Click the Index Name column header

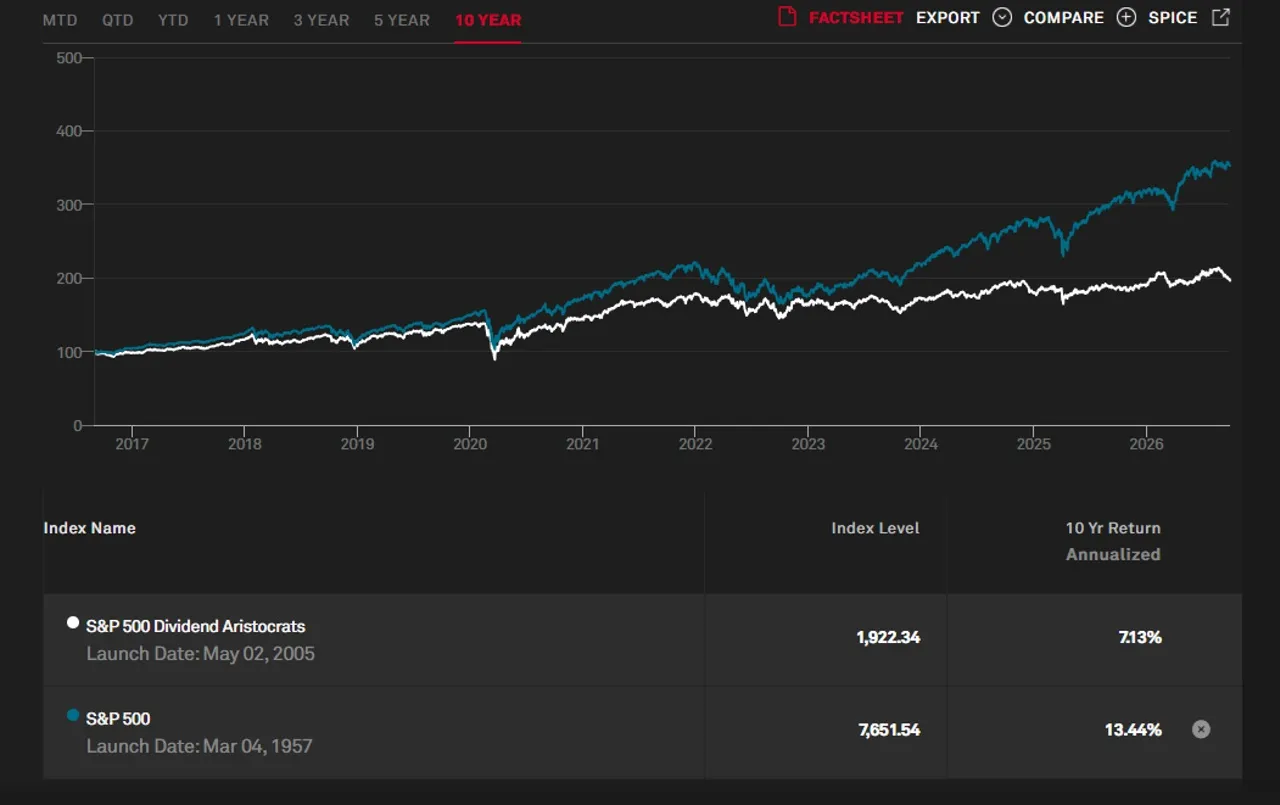pos(89,528)
